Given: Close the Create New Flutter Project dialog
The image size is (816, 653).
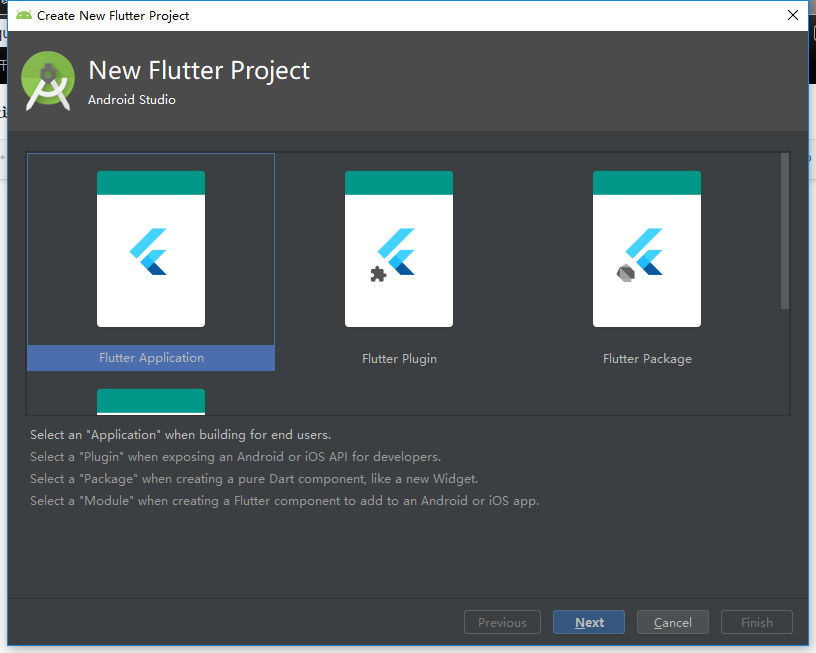Looking at the screenshot, I should pyautogui.click(x=793, y=15).
